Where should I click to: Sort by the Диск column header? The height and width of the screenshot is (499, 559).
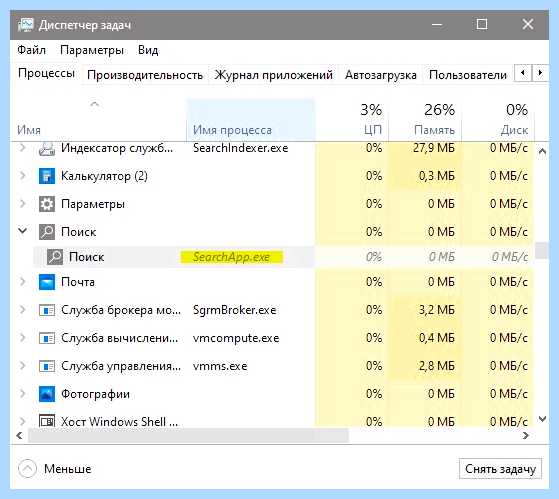tap(498, 120)
